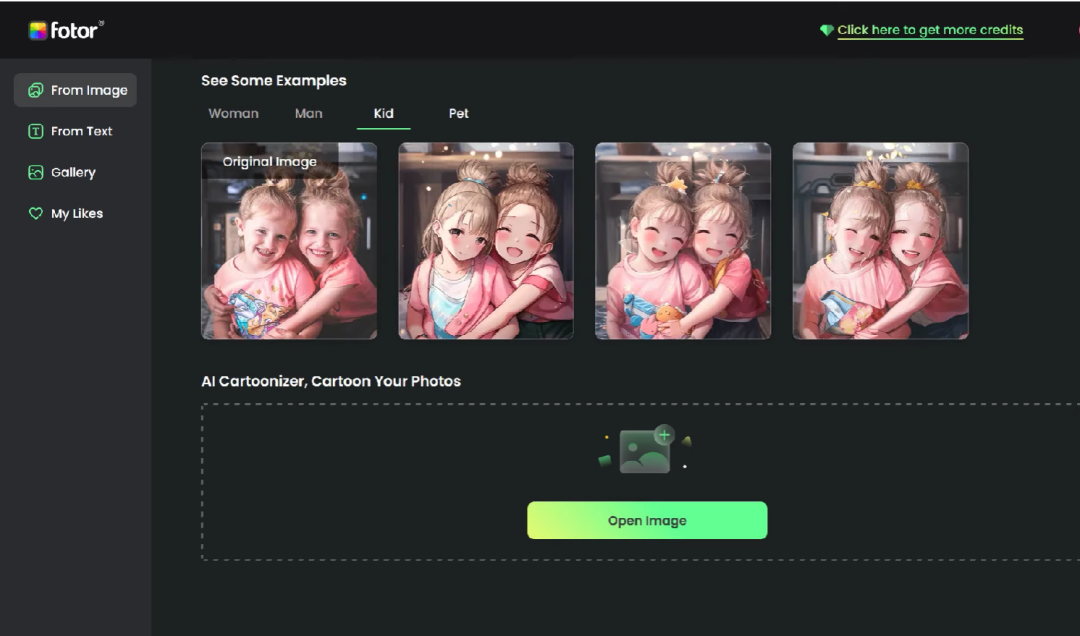Screen dimensions: 1080x636
Task: Open the second example, first cartoon version
Action: click(x=486, y=241)
